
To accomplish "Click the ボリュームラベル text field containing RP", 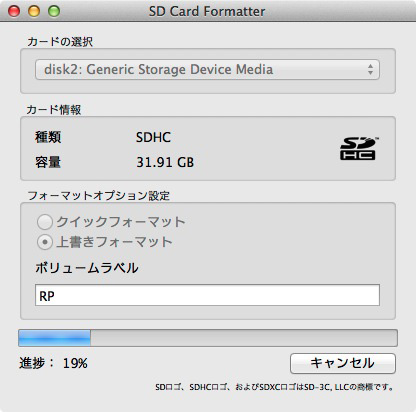I will [207, 295].
